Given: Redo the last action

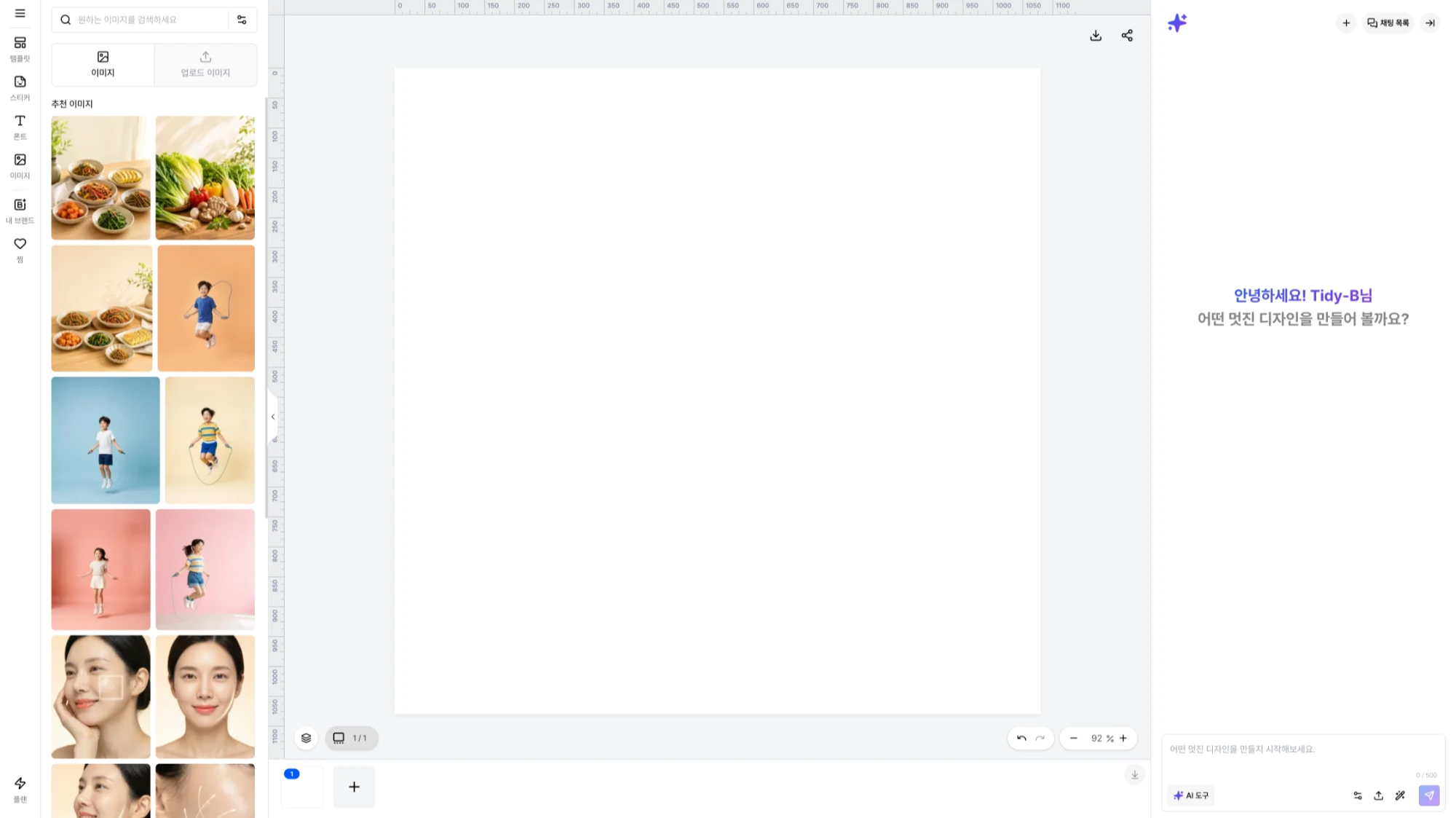Looking at the screenshot, I should click(x=1040, y=738).
